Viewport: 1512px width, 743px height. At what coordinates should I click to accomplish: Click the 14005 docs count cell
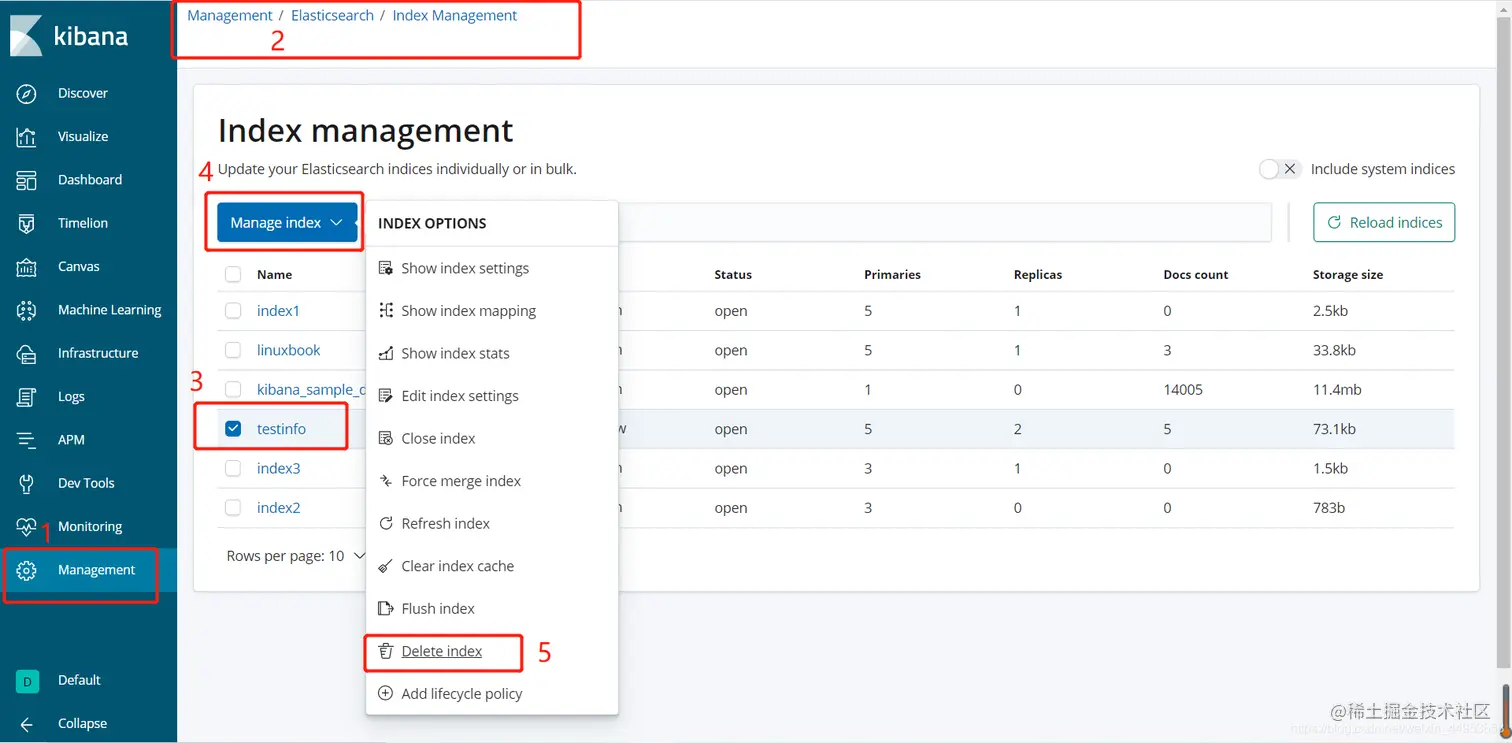(x=1183, y=389)
